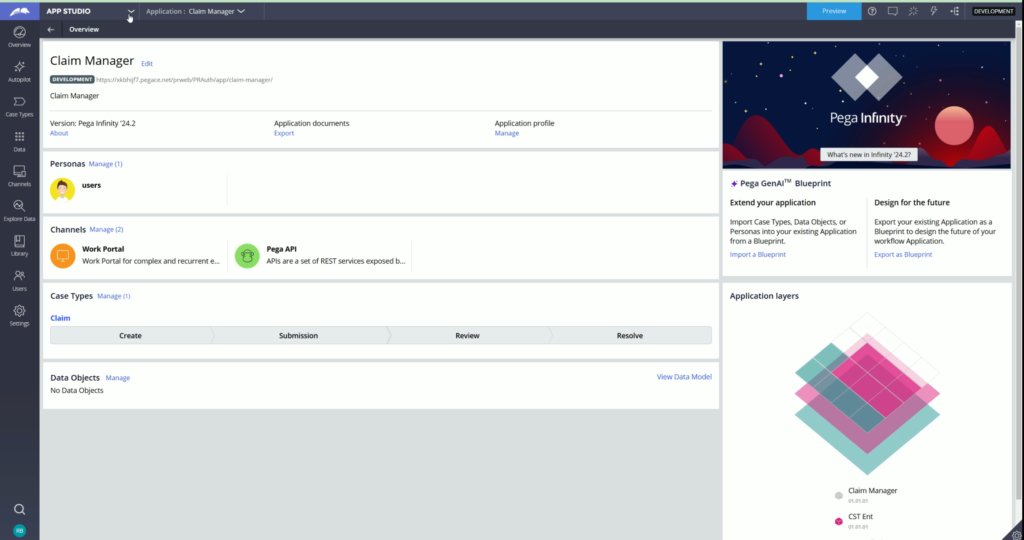This screenshot has height=540, width=1024.
Task: Open the help question mark icon
Action: pos(872,11)
